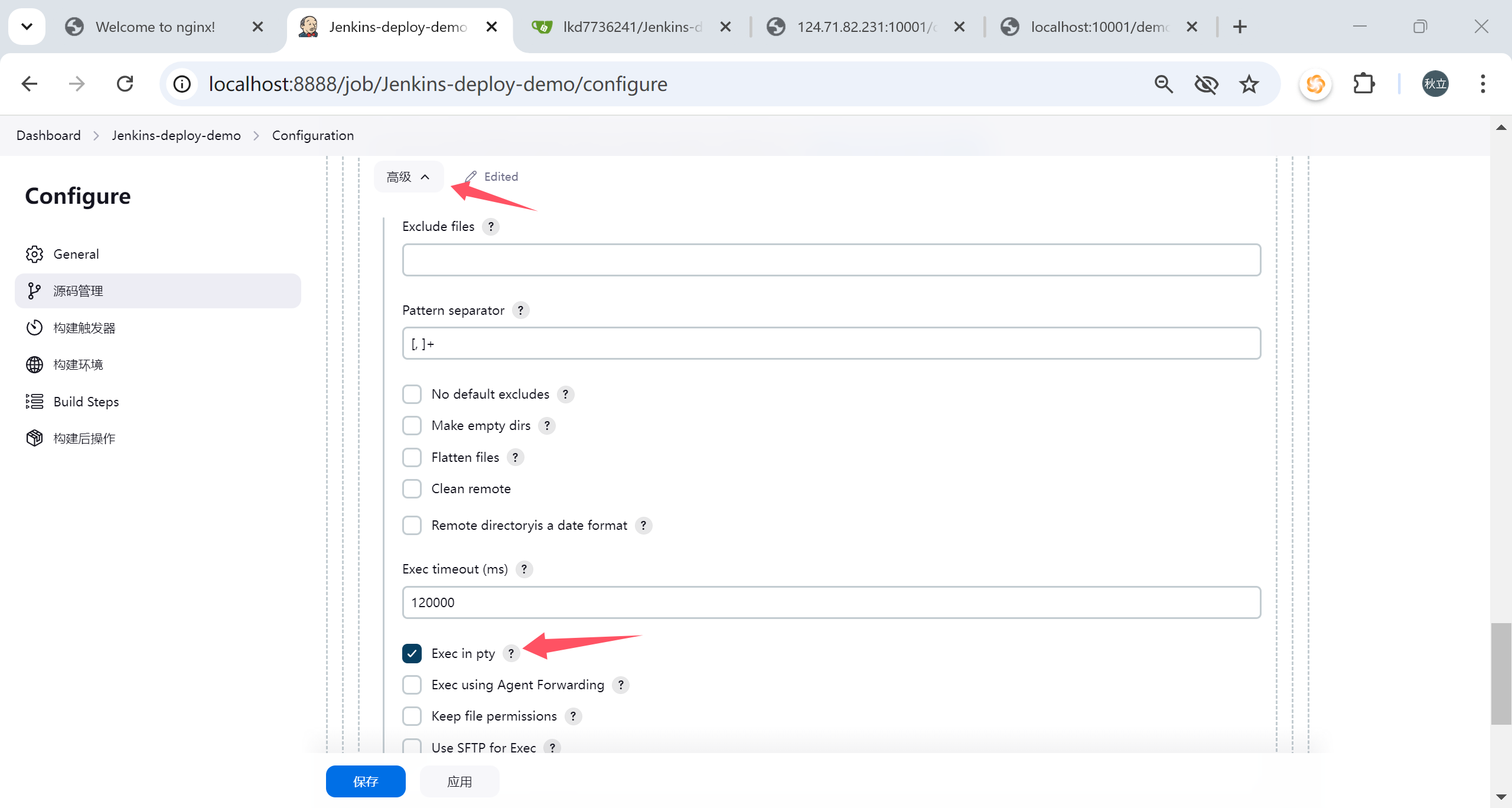This screenshot has height=808, width=1512.
Task: Click the vertical page scrollbar thumb
Action: click(1501, 673)
